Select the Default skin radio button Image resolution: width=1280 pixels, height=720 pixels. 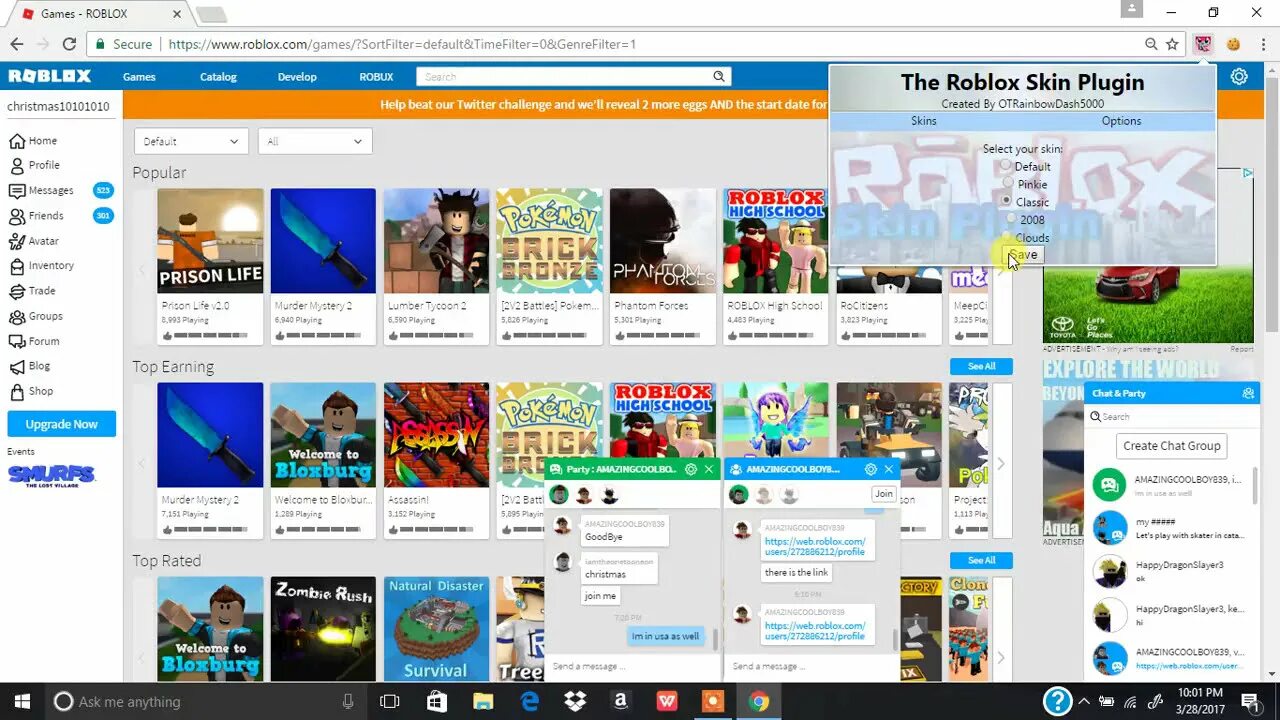[1007, 166]
